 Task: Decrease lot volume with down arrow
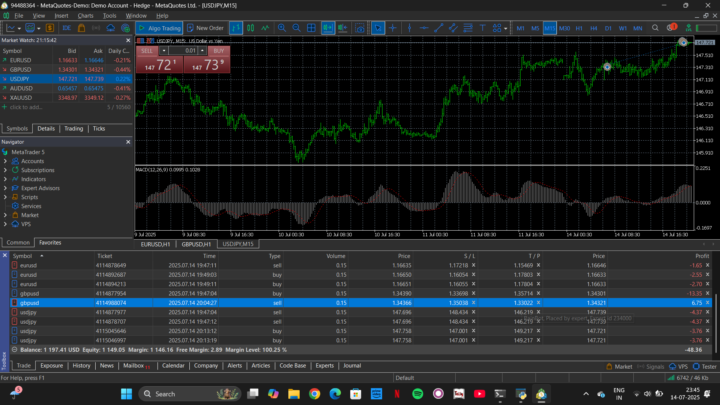point(164,51)
